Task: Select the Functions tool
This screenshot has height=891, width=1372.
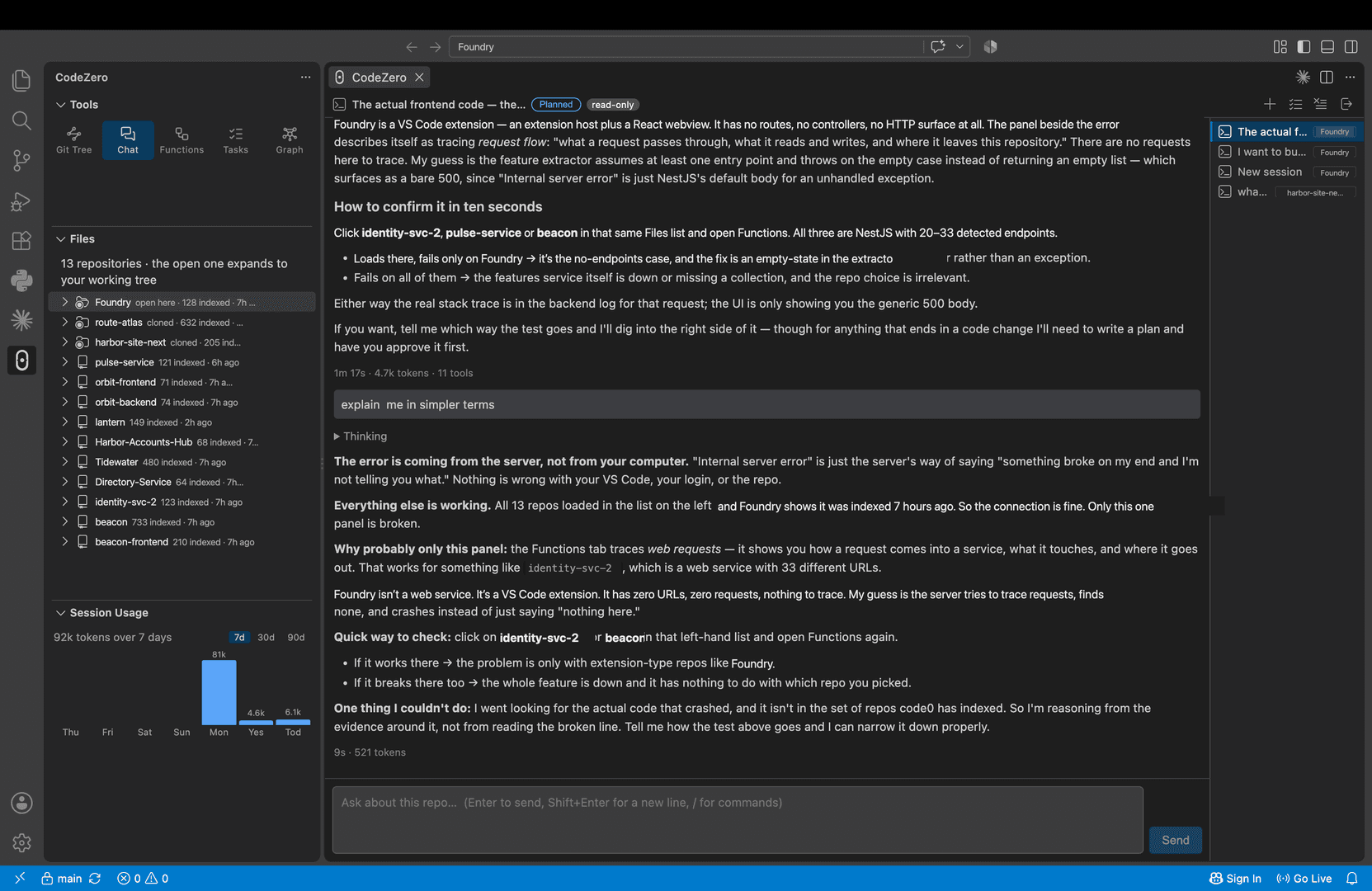Action: pos(182,140)
